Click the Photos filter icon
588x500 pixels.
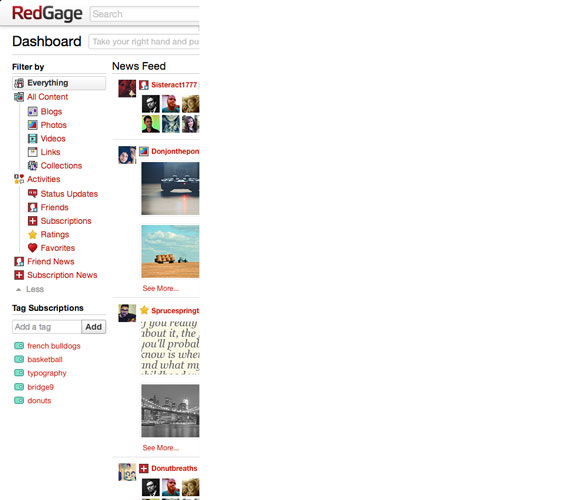(x=33, y=125)
